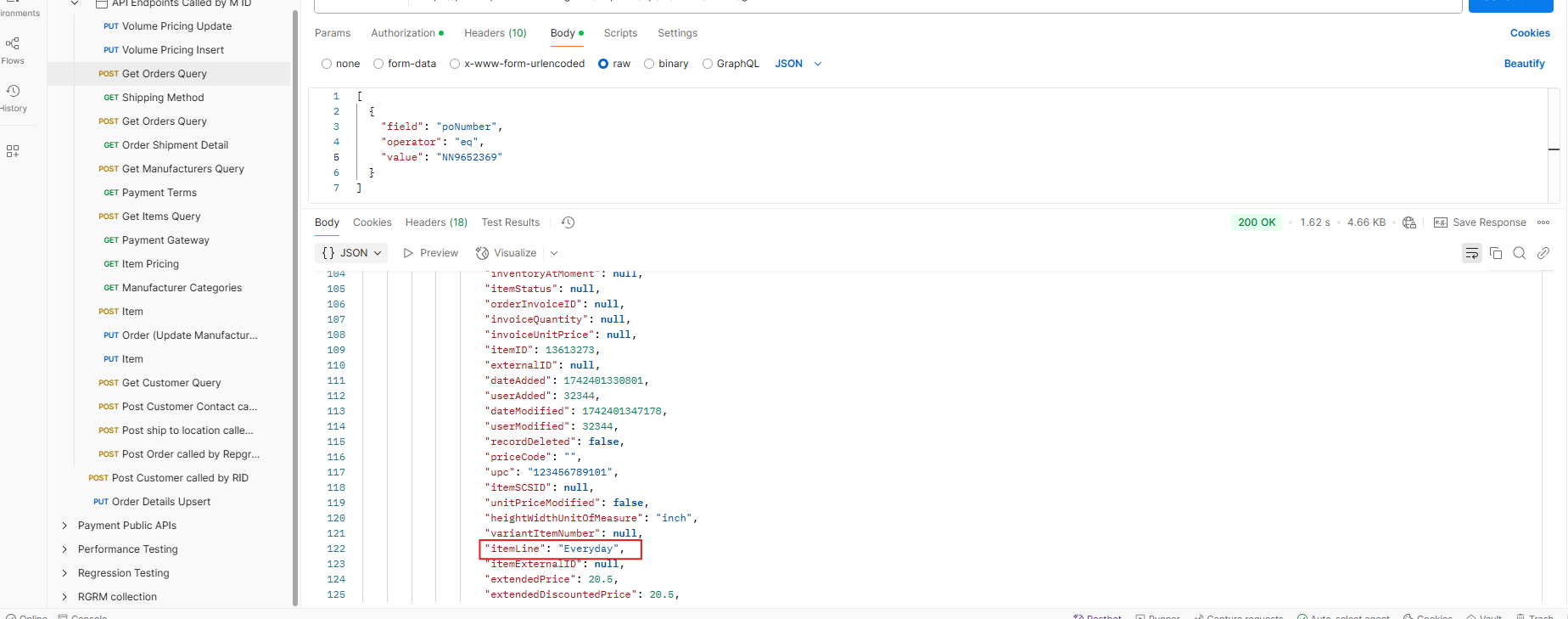This screenshot has width=1568, height=619.
Task: Click the 1.62 s response time
Action: [x=1314, y=222]
